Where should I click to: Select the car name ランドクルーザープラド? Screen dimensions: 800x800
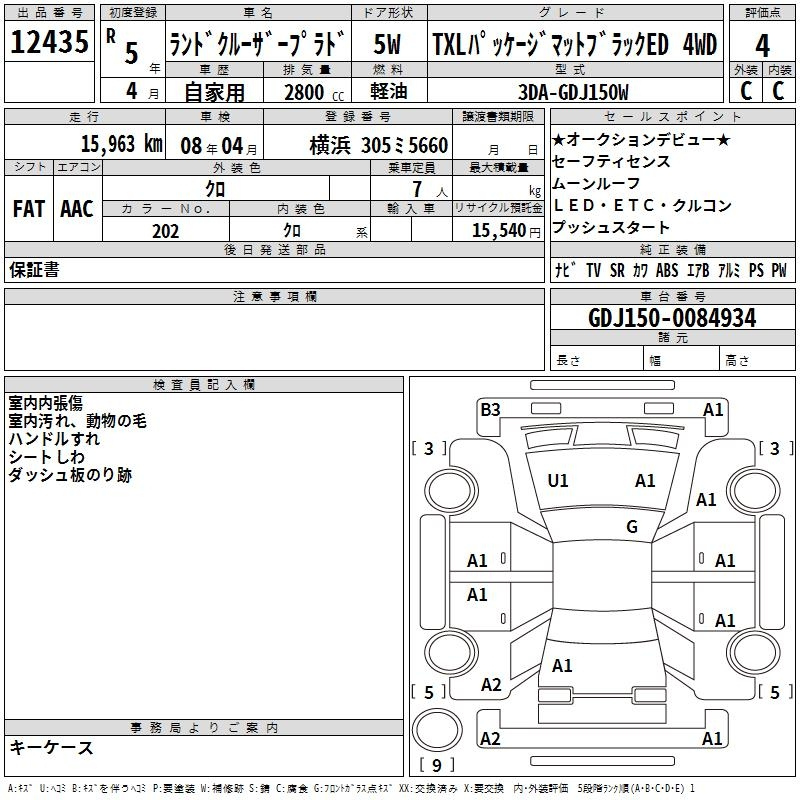258,43
